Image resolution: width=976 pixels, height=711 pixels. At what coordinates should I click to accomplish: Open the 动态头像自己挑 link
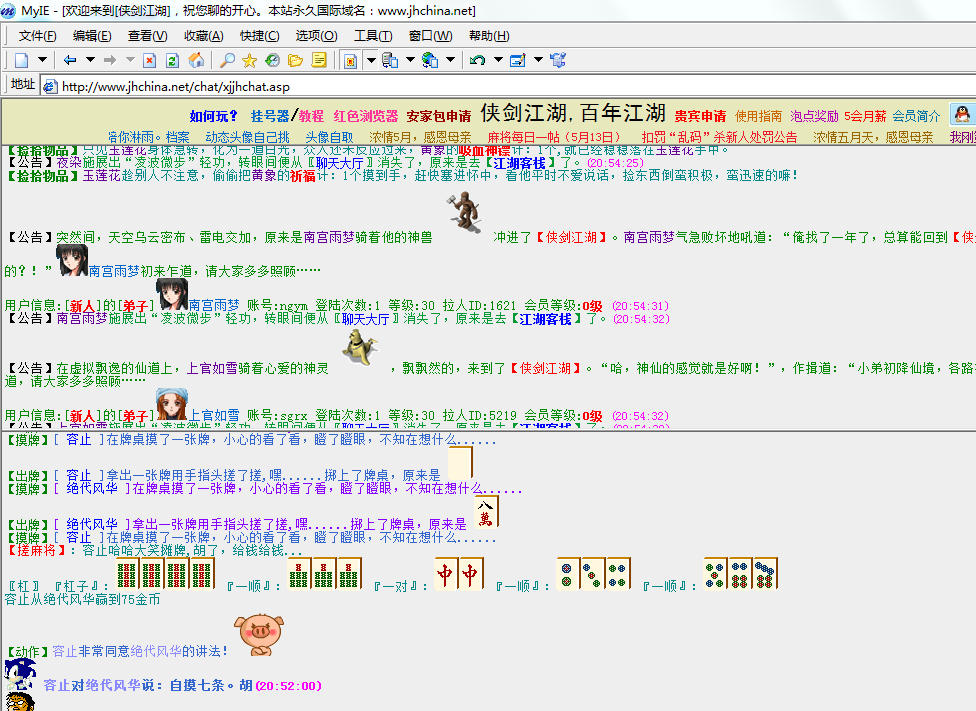coord(247,138)
